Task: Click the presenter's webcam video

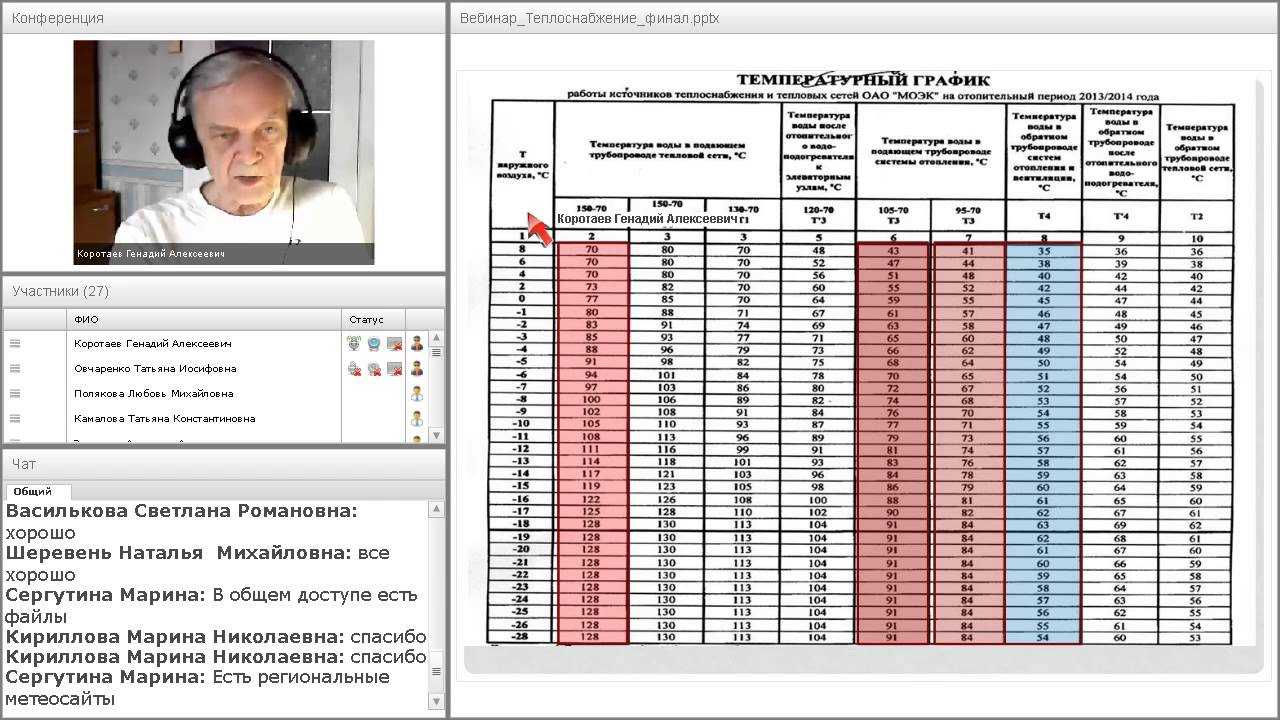Action: [224, 152]
